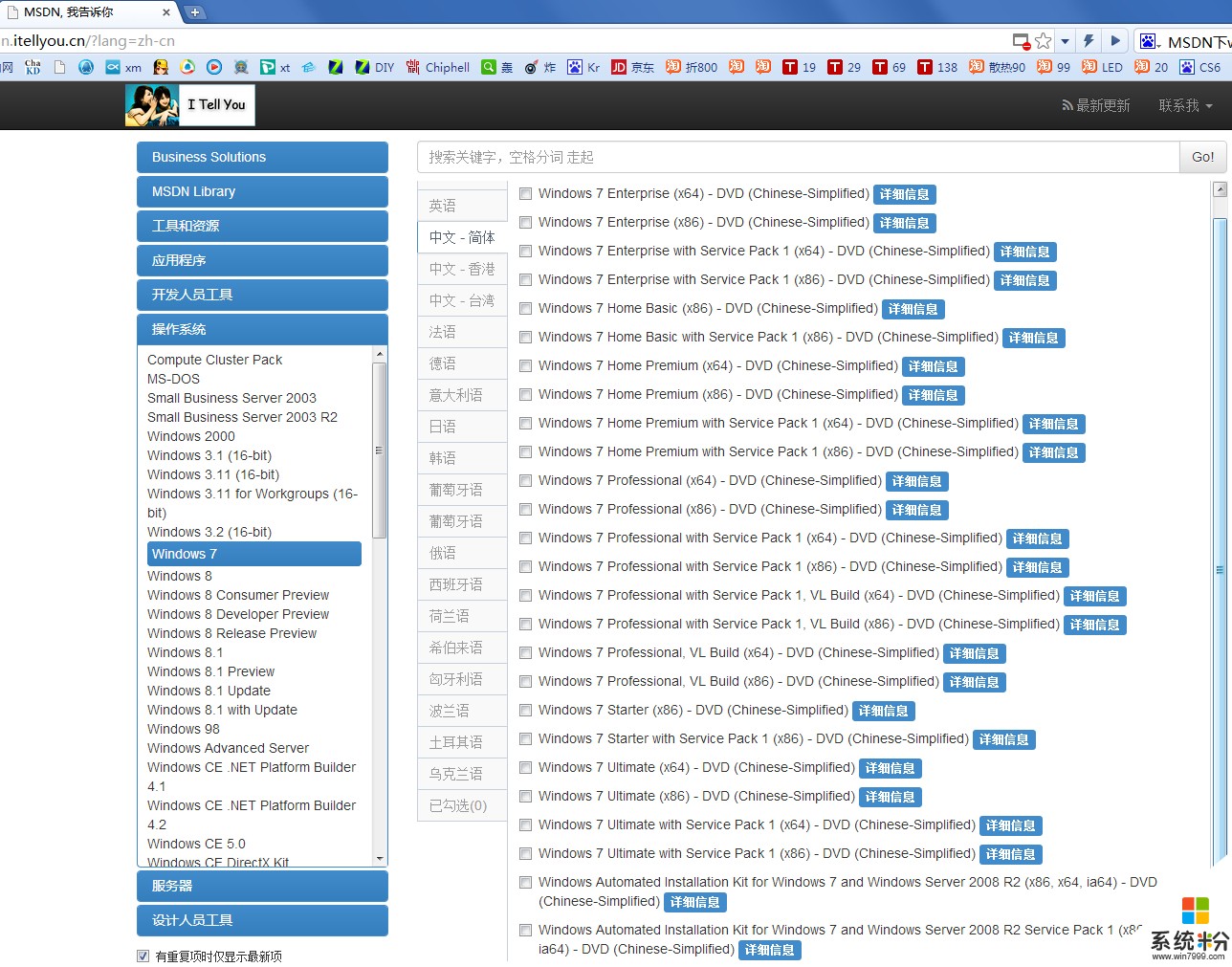Click the OS list vertical scrollbar thumb

coord(380,450)
